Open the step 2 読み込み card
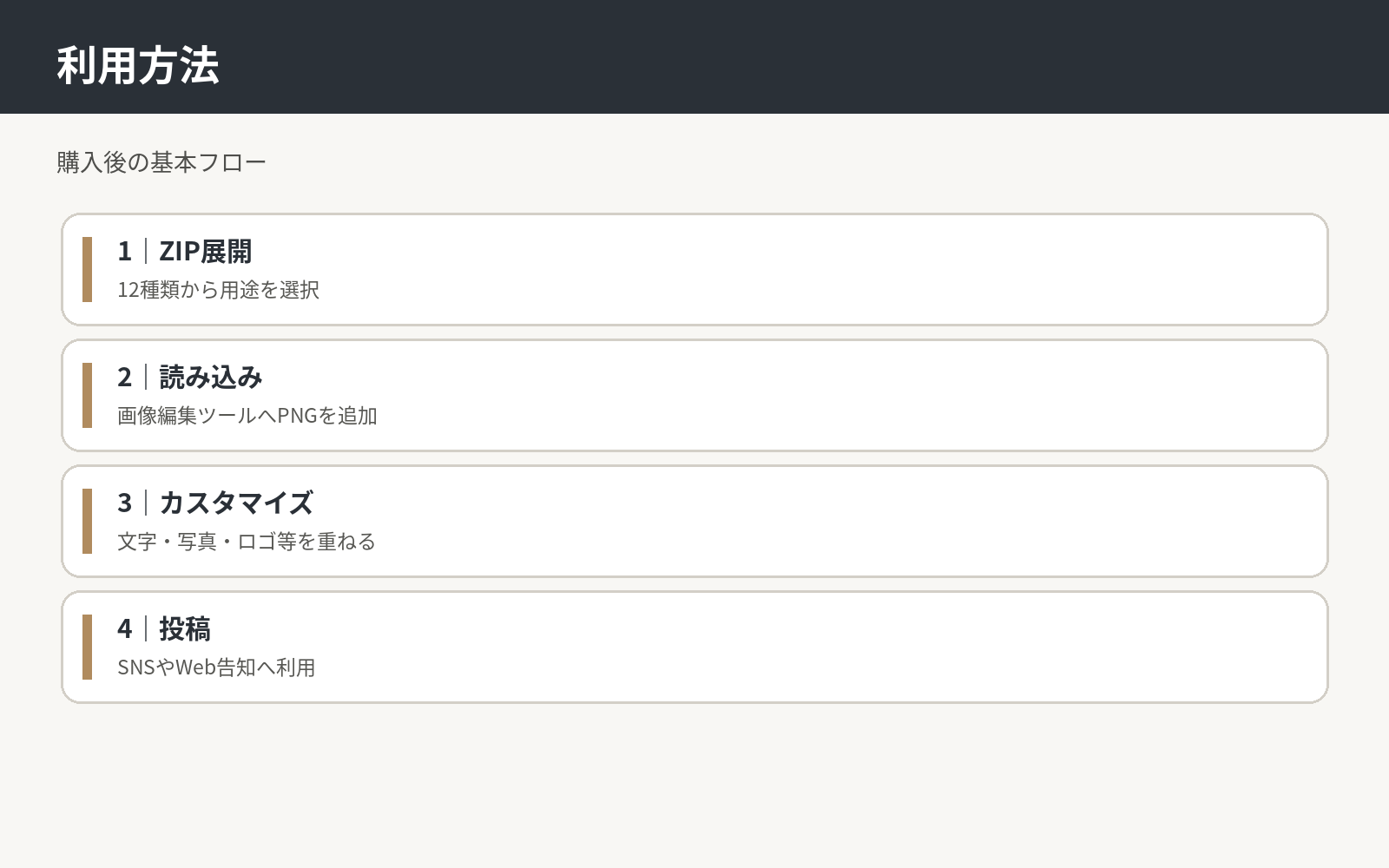 [x=694, y=395]
